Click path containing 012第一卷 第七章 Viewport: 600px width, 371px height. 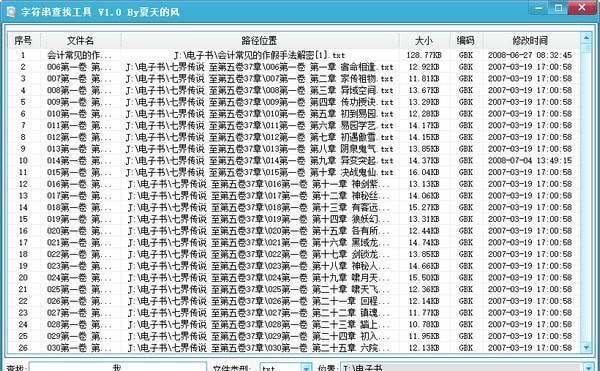point(259,137)
